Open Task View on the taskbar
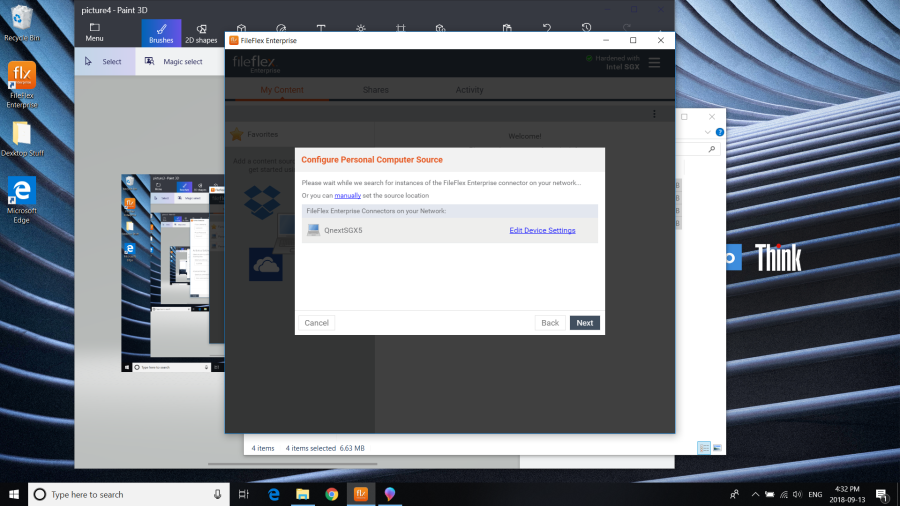 [x=244, y=494]
